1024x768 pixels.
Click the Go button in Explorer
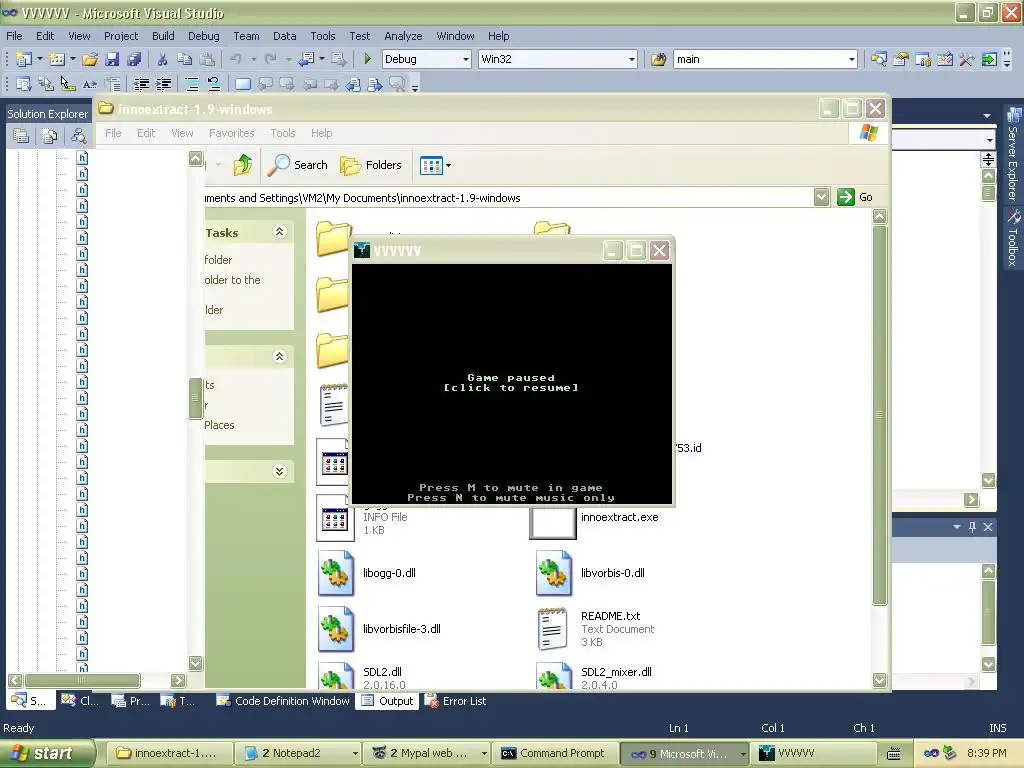tap(855, 197)
